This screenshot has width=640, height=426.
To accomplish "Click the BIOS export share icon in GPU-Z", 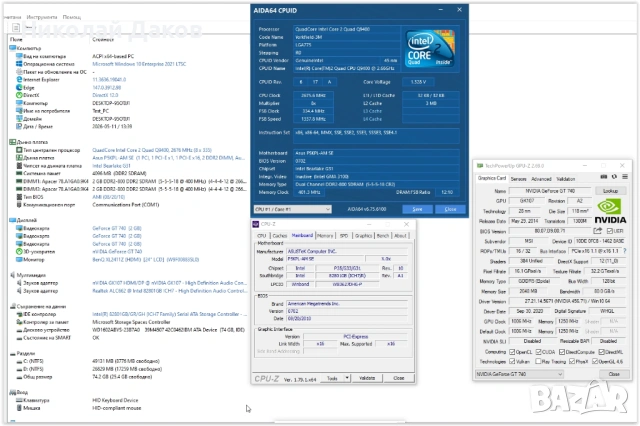I will coord(598,231).
